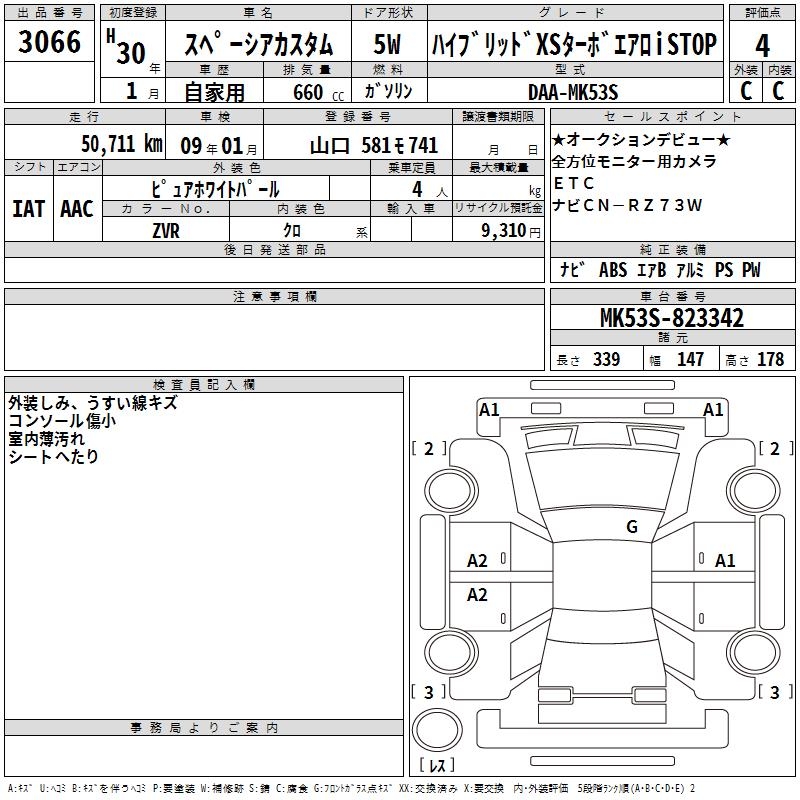The image size is (800, 800).
Task: Click the first registration year H30
Action: [x=126, y=48]
